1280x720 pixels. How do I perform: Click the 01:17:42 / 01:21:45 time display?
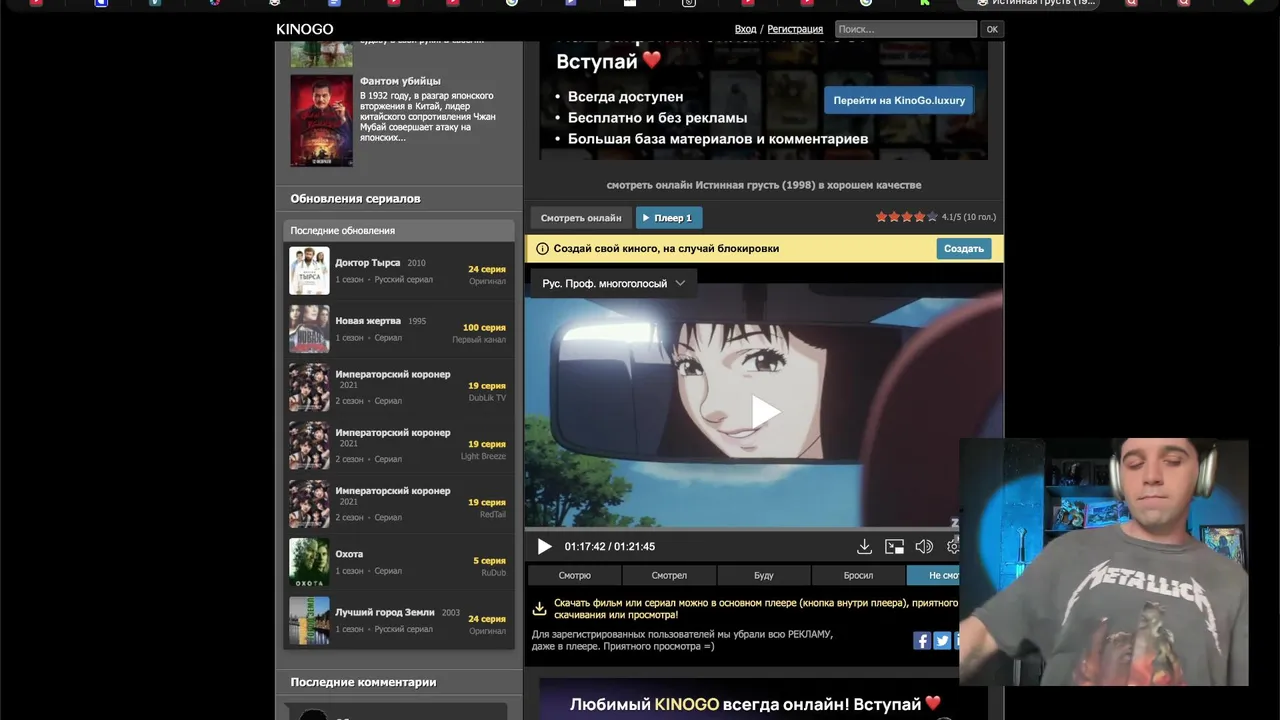click(610, 547)
